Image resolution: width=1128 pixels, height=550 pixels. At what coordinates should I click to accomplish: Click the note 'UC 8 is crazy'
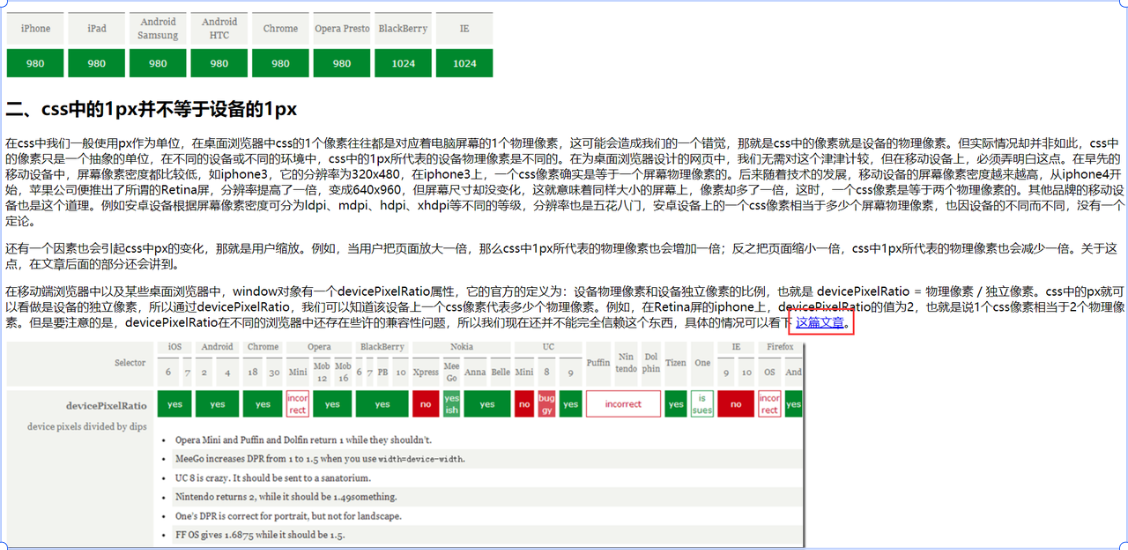pos(273,478)
